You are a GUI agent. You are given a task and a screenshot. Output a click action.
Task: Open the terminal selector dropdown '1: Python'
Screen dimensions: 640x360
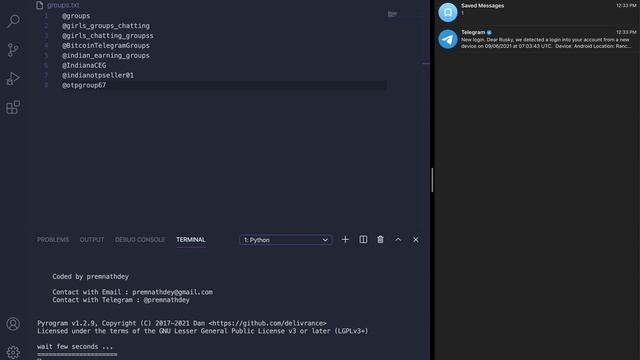(286, 240)
